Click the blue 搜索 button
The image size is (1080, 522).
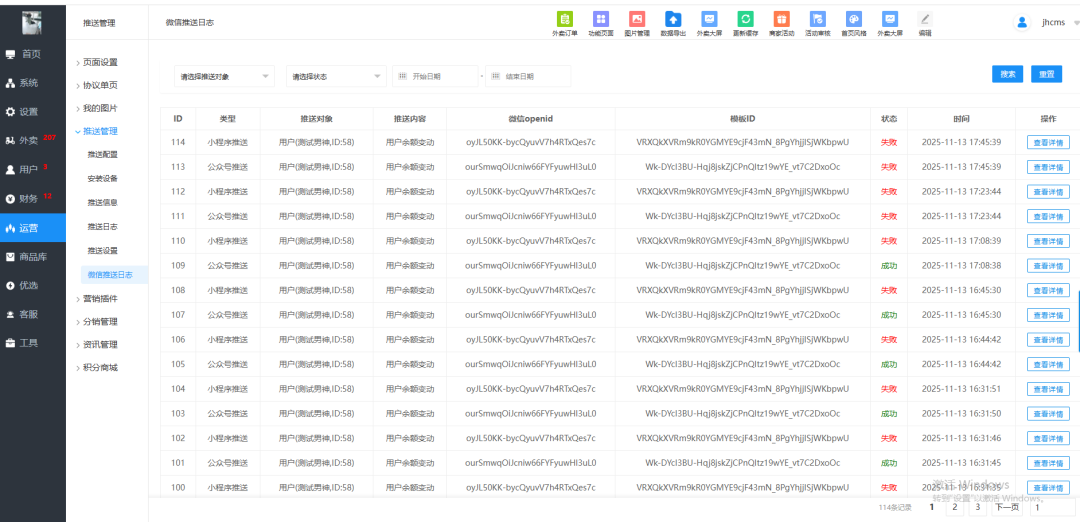[1008, 74]
